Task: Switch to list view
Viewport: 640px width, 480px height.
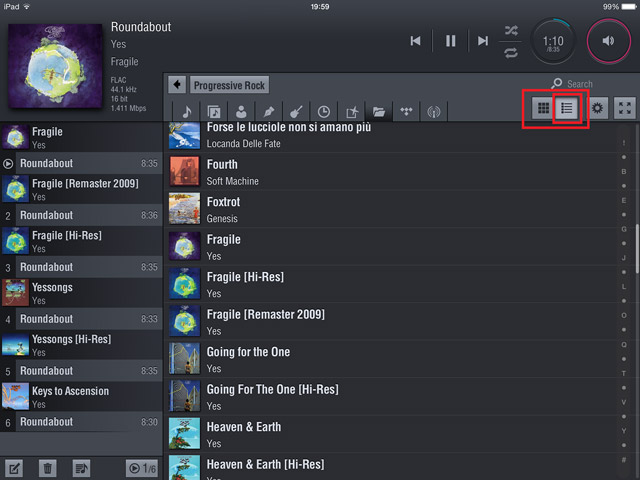Action: (x=567, y=108)
